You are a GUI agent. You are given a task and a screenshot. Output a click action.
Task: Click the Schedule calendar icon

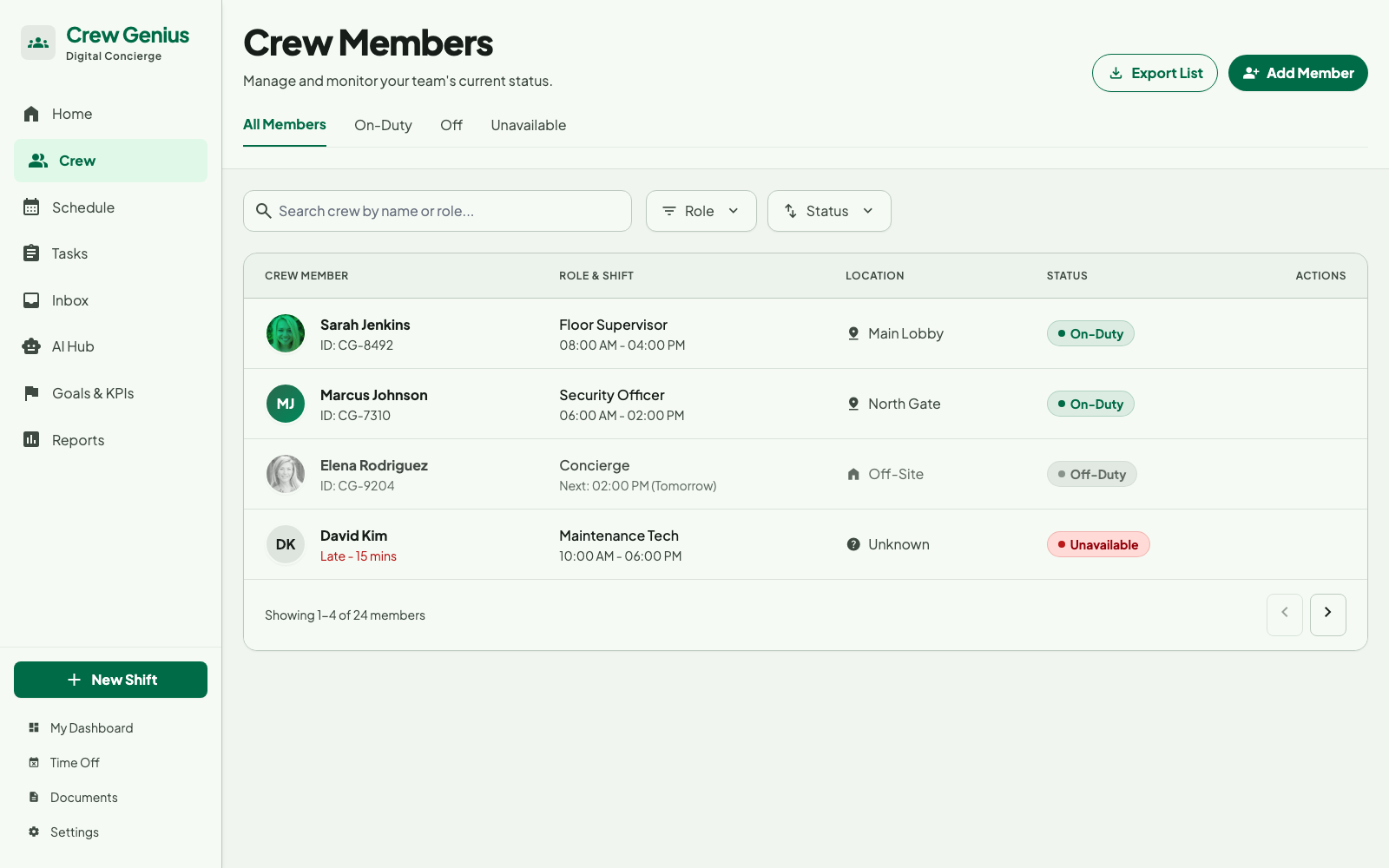pos(31,207)
